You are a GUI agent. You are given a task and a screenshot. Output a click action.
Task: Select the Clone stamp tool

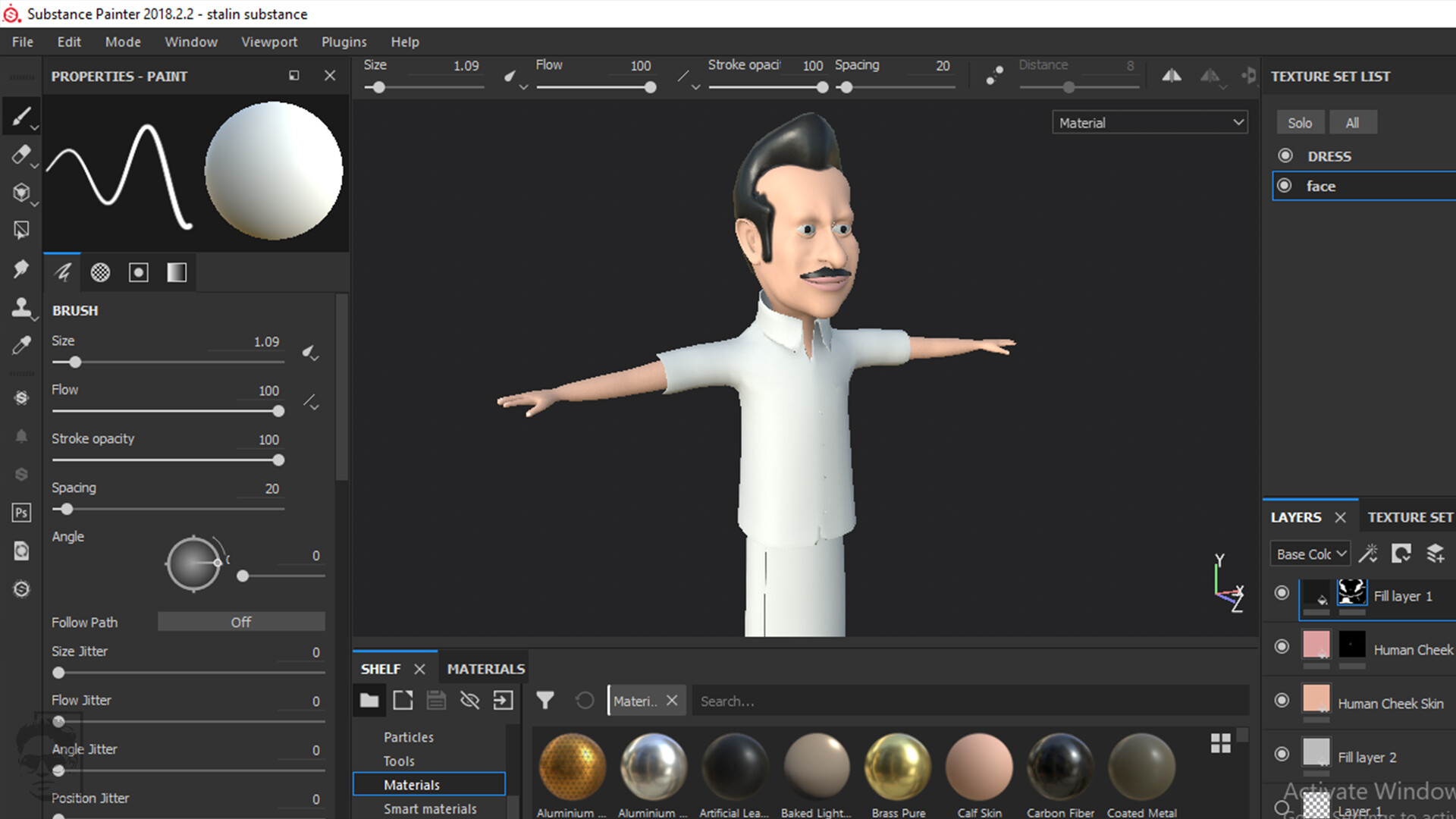click(x=21, y=307)
